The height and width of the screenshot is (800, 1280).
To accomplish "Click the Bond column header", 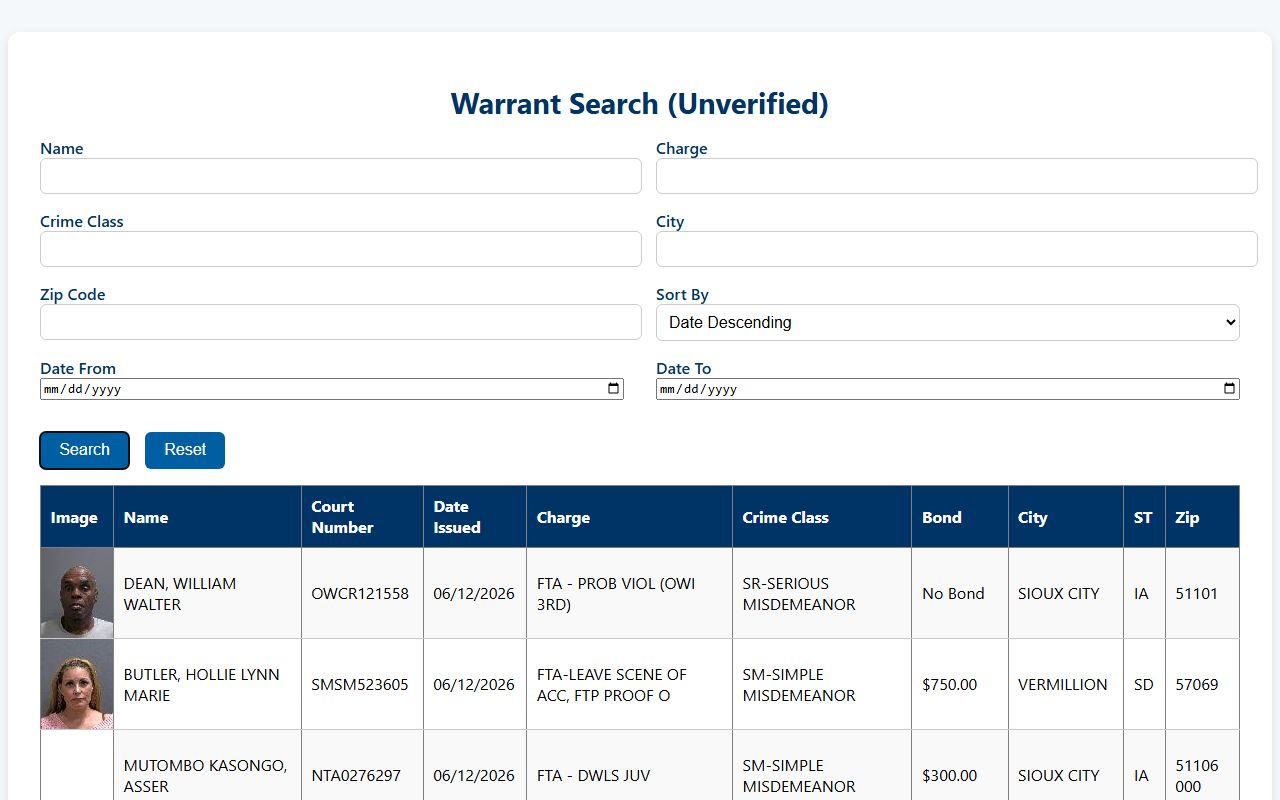I will coord(960,517).
